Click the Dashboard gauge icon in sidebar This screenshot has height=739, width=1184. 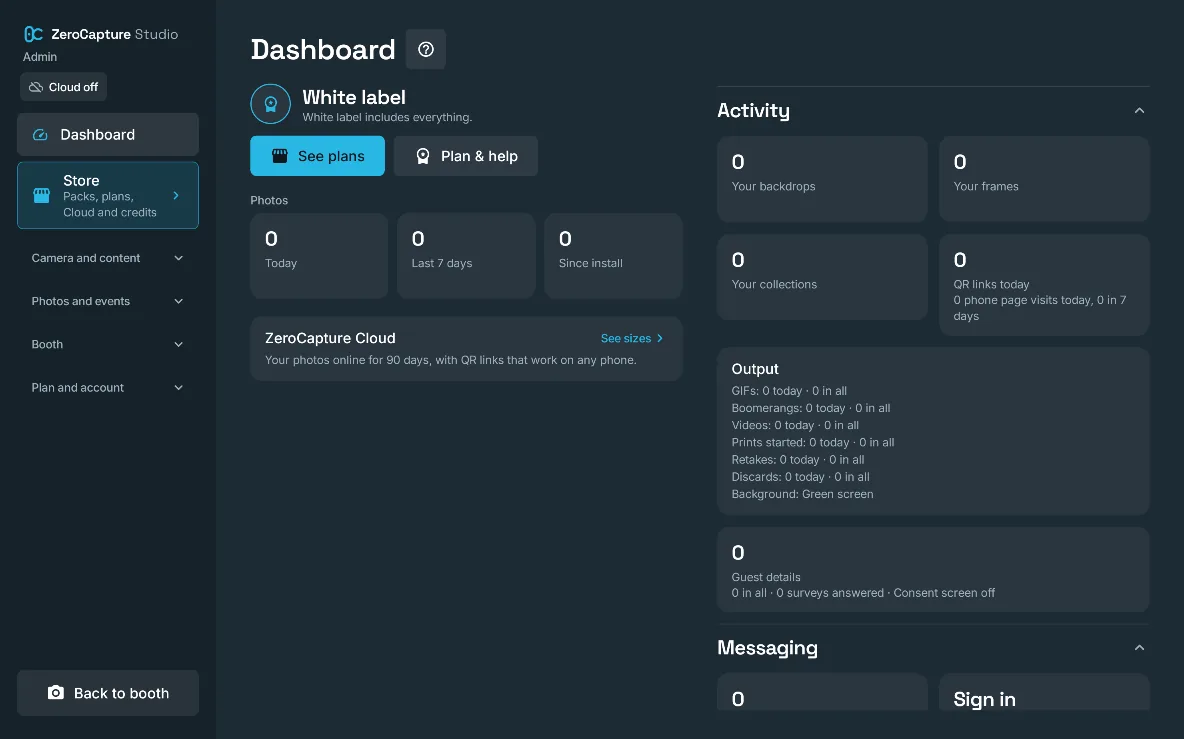40,134
